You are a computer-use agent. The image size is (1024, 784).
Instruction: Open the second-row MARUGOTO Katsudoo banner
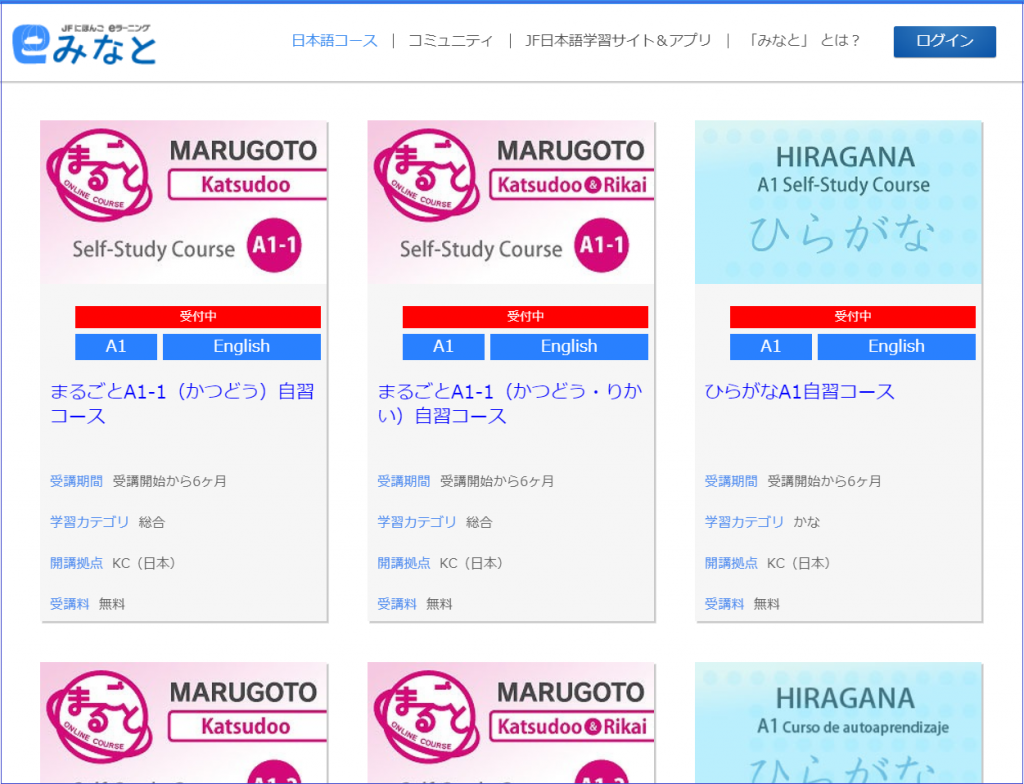(x=184, y=722)
